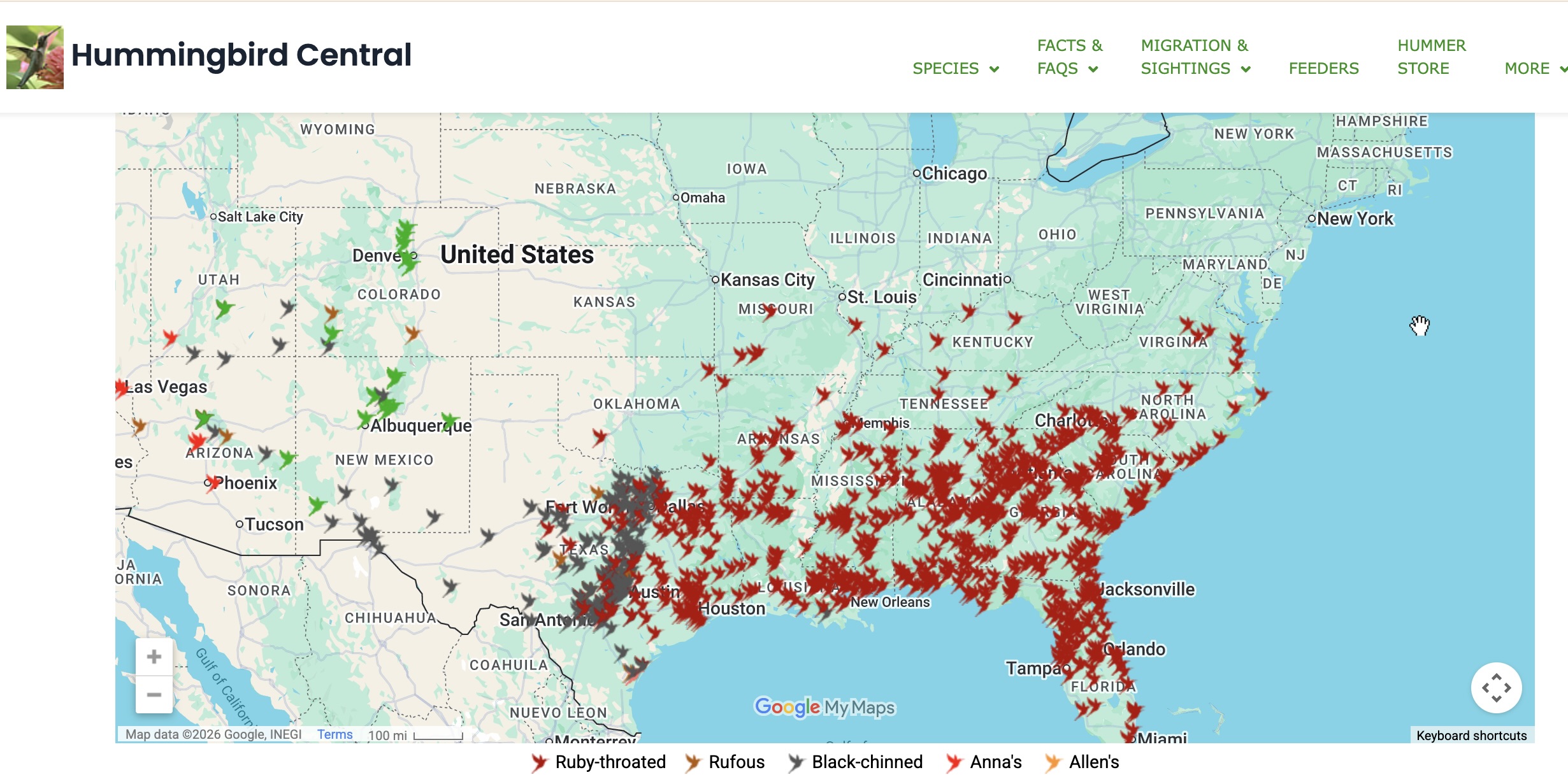The height and width of the screenshot is (777, 1568).
Task: Click the Rufous legend bird icon
Action: (693, 762)
